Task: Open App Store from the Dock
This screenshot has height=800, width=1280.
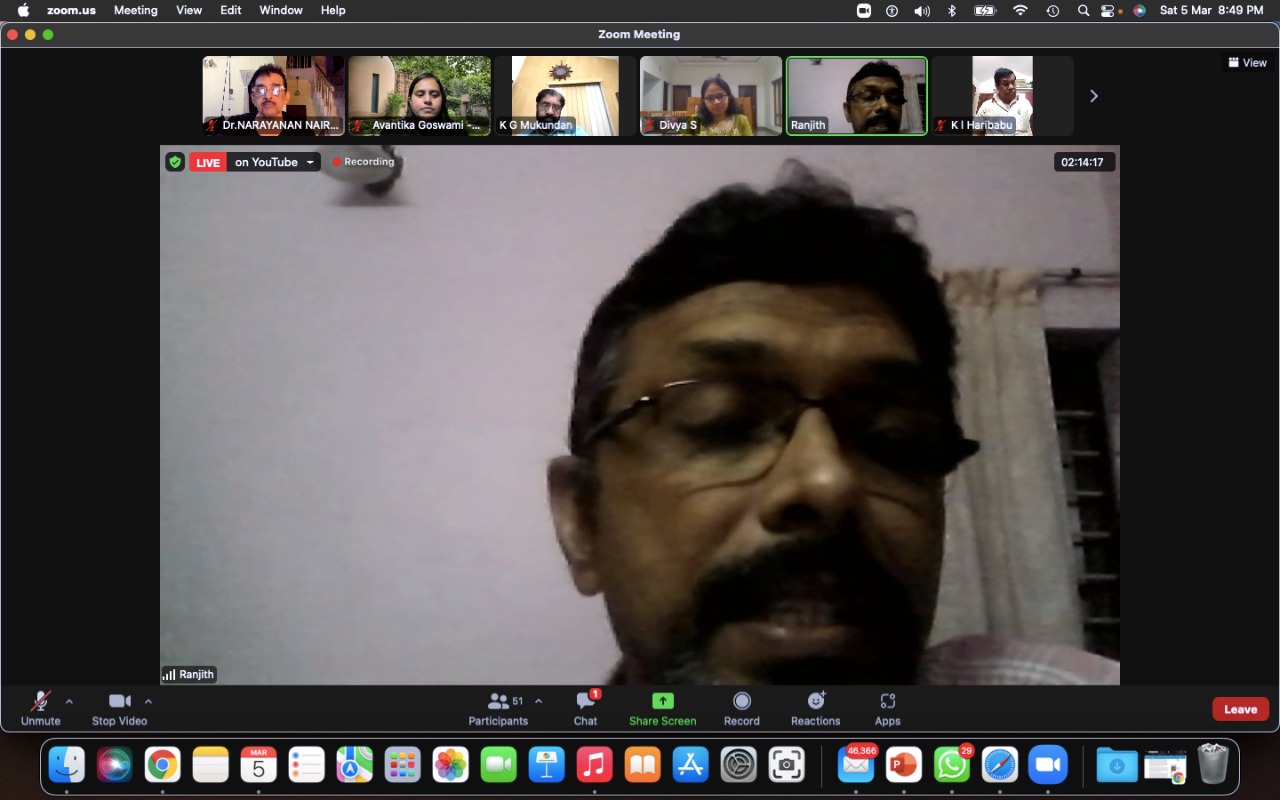Action: 691,765
